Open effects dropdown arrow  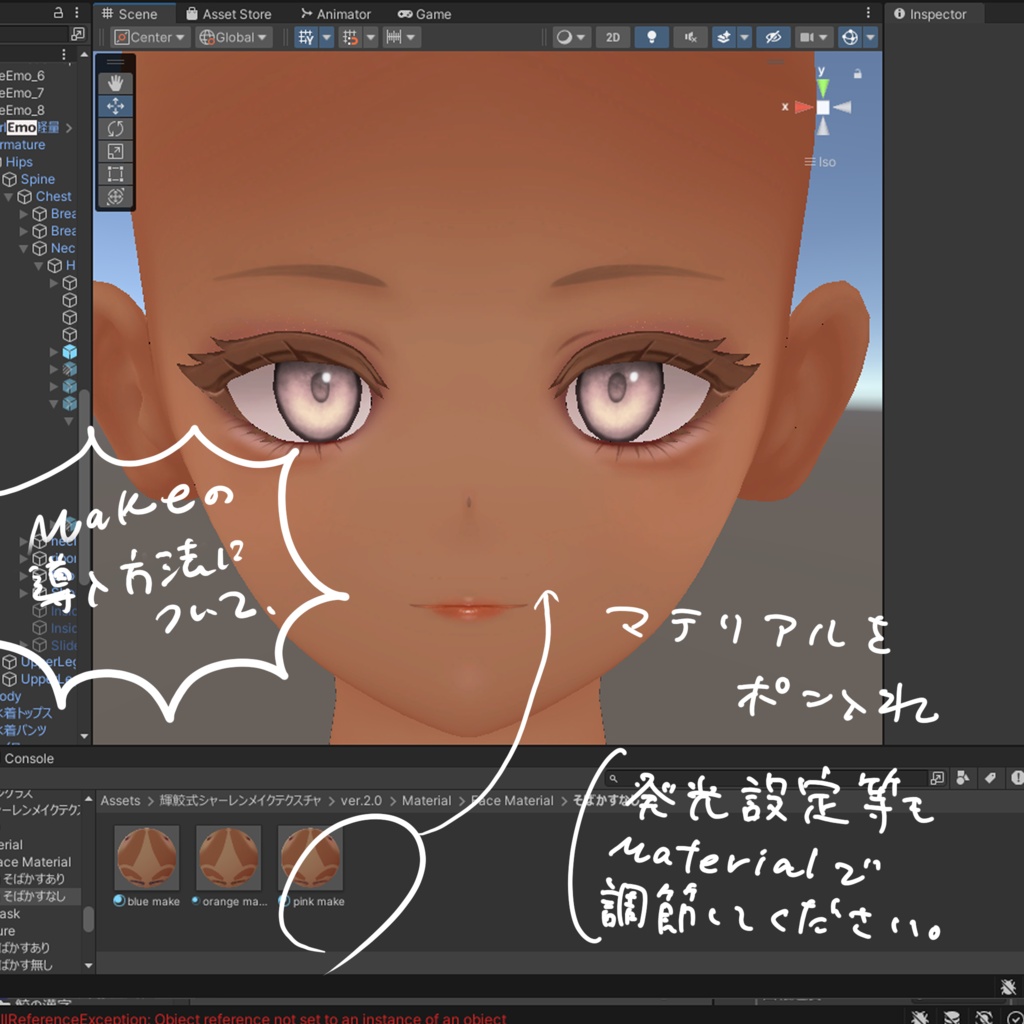744,37
